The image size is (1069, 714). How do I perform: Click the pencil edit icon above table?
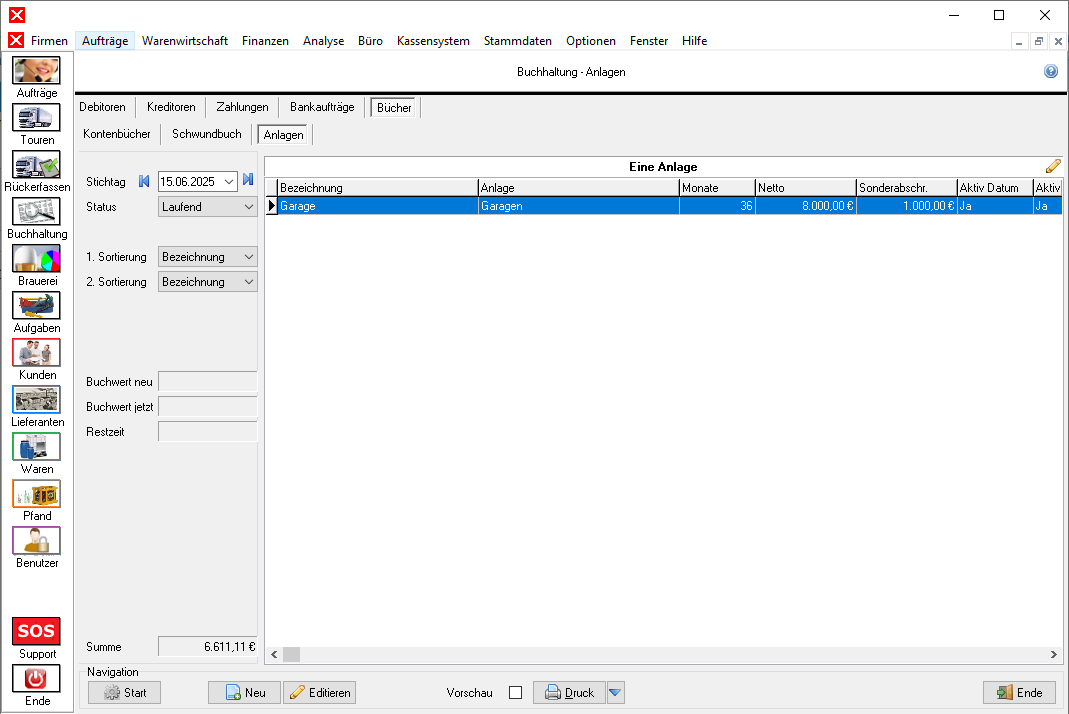[1053, 166]
